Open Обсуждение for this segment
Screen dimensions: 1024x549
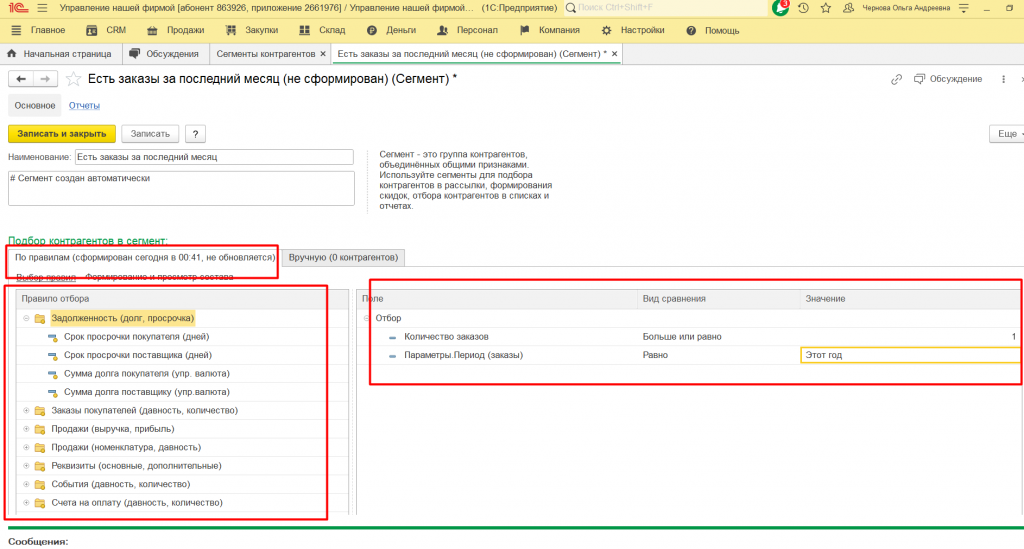coord(948,79)
